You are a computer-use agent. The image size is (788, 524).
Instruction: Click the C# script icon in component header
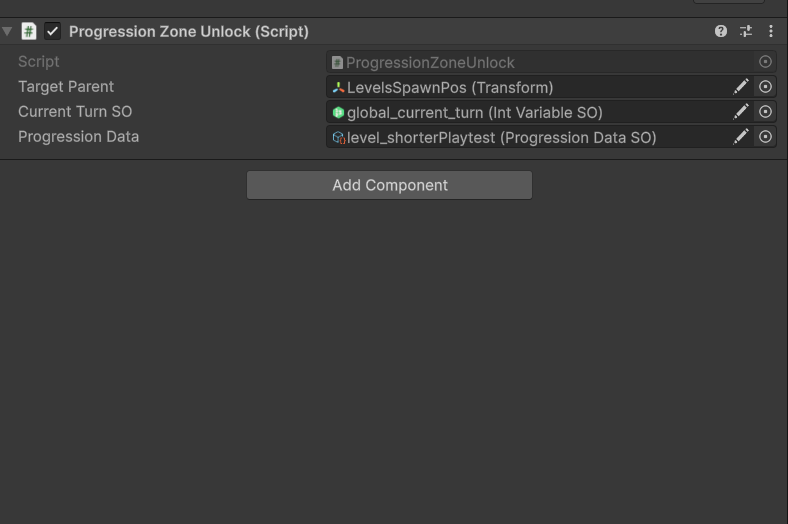click(x=29, y=31)
